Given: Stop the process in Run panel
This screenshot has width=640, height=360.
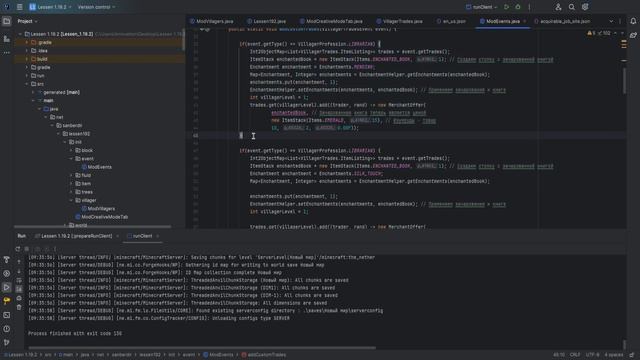Looking at the screenshot, I should (27, 249).
